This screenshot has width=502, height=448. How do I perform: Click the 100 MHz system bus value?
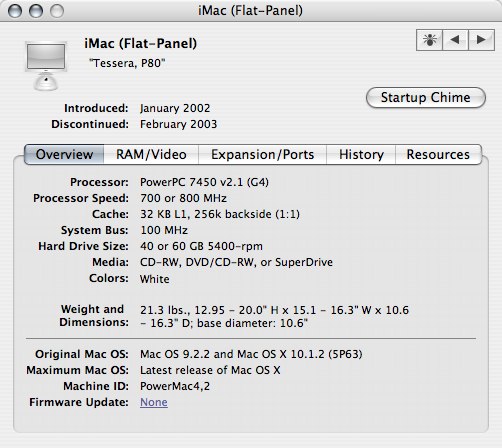coord(164,230)
